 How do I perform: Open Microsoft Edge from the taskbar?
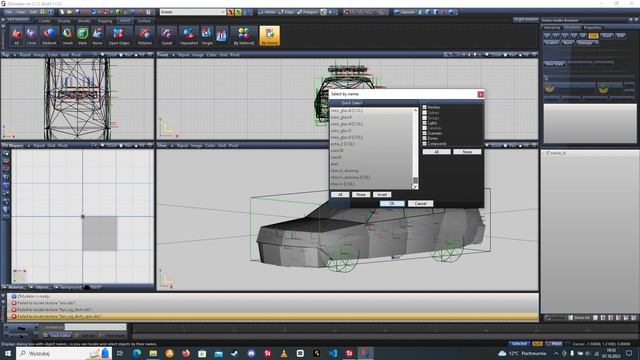pos(137,353)
